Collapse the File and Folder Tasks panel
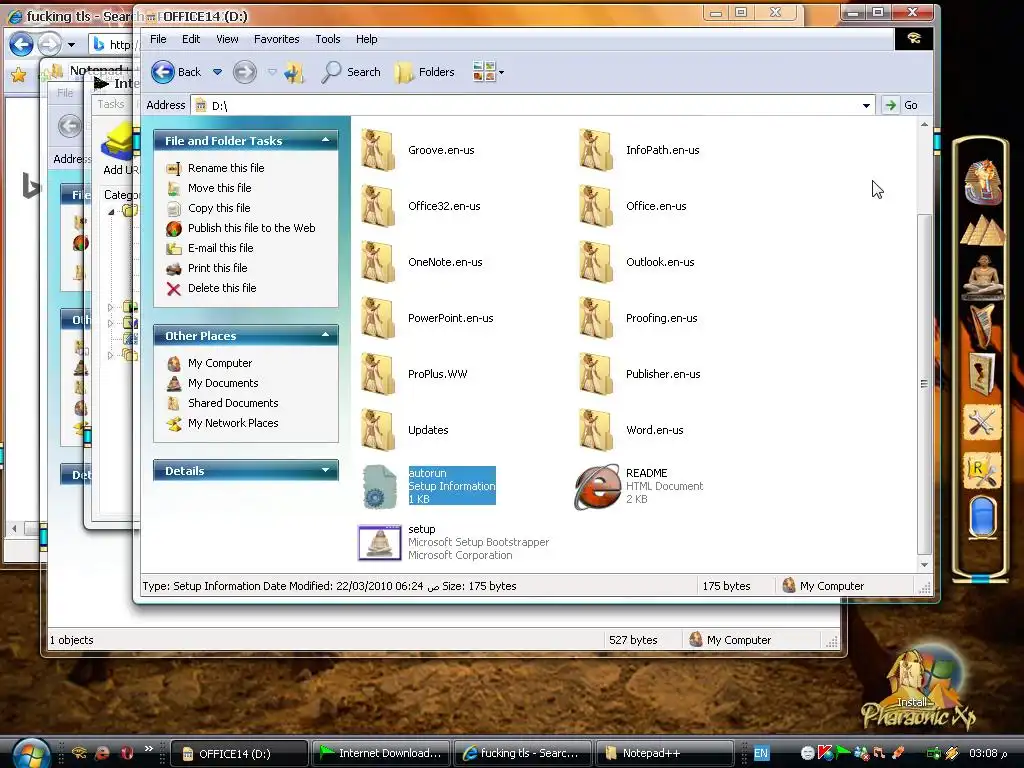 tap(325, 140)
